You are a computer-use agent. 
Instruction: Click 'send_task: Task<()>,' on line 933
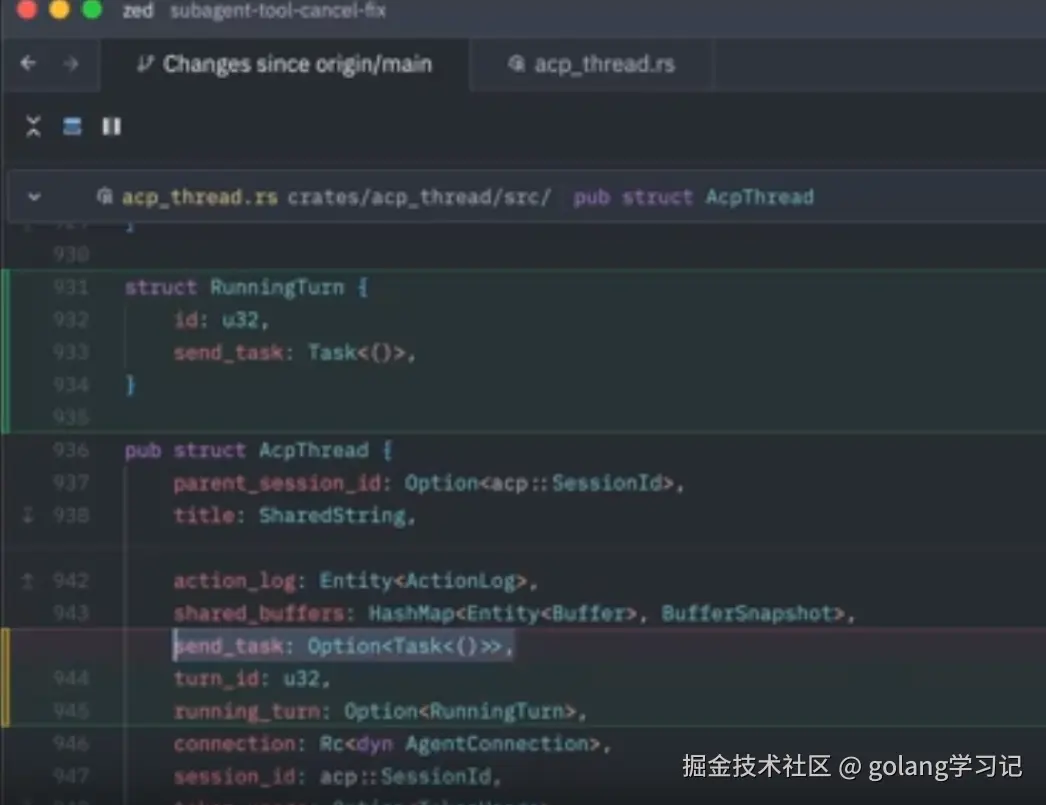294,352
